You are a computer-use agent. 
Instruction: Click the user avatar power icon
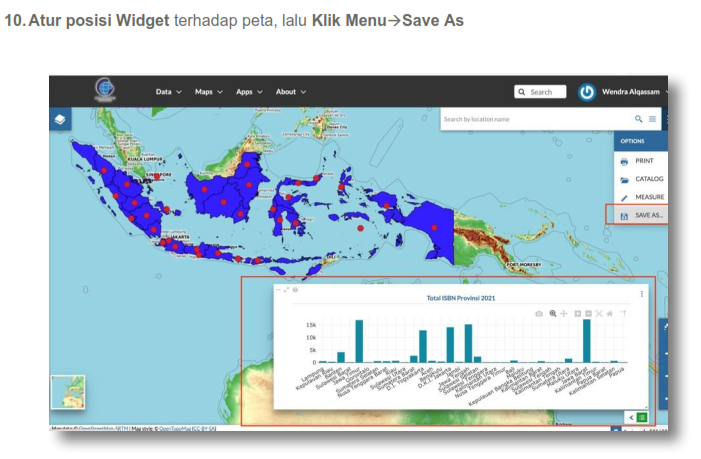click(x=587, y=92)
